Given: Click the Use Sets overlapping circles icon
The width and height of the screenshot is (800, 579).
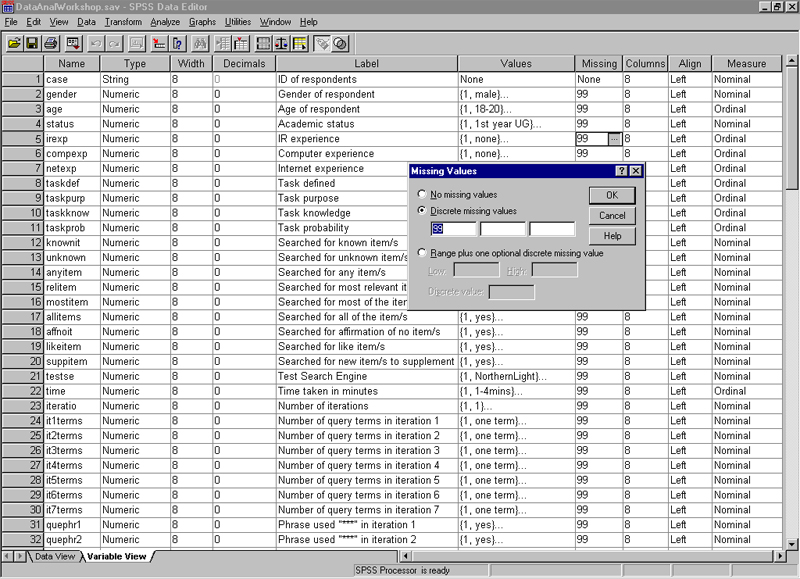Looking at the screenshot, I should pos(340,43).
